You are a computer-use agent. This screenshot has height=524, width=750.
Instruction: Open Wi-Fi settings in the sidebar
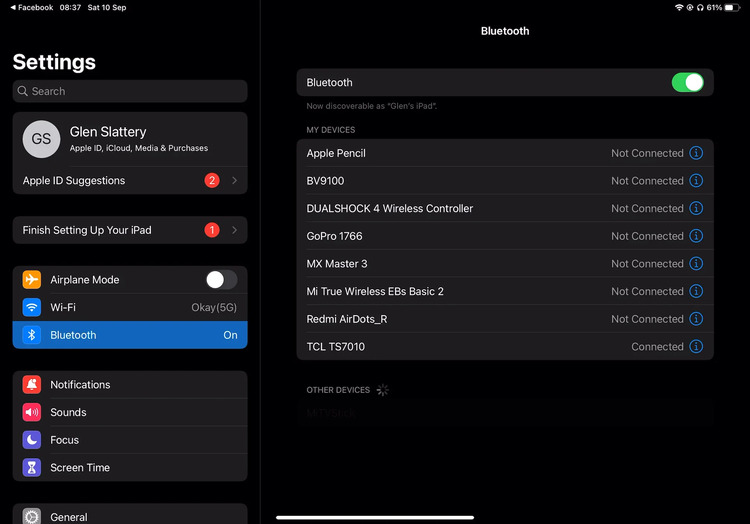click(x=130, y=307)
